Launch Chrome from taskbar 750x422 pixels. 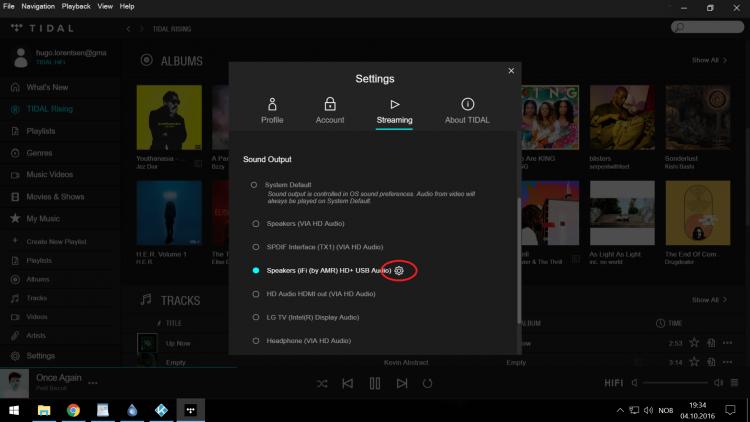pos(73,411)
